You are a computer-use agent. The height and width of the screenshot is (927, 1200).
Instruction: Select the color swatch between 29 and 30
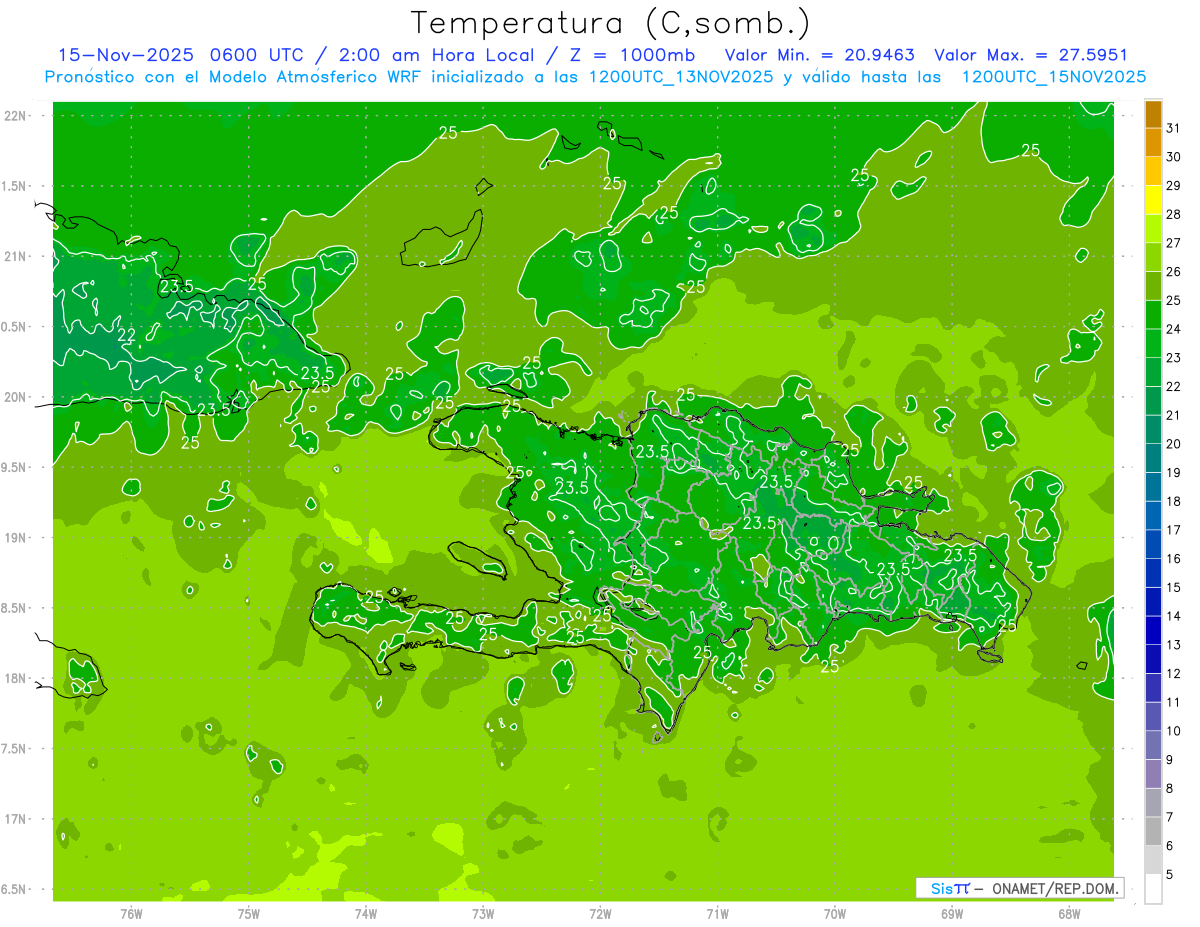(x=1153, y=171)
